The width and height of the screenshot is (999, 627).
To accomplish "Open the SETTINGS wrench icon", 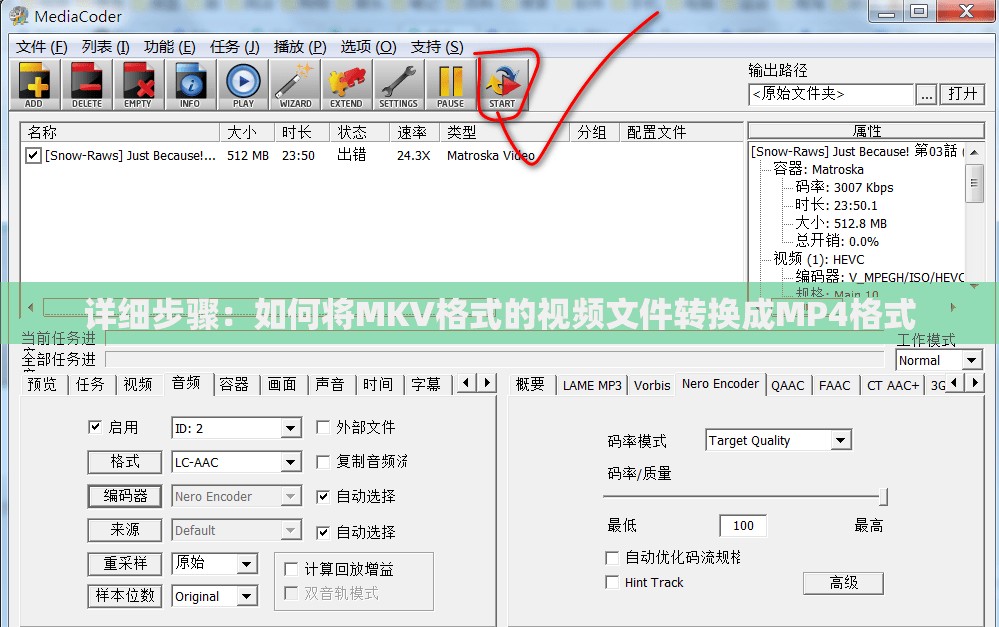I will point(398,85).
